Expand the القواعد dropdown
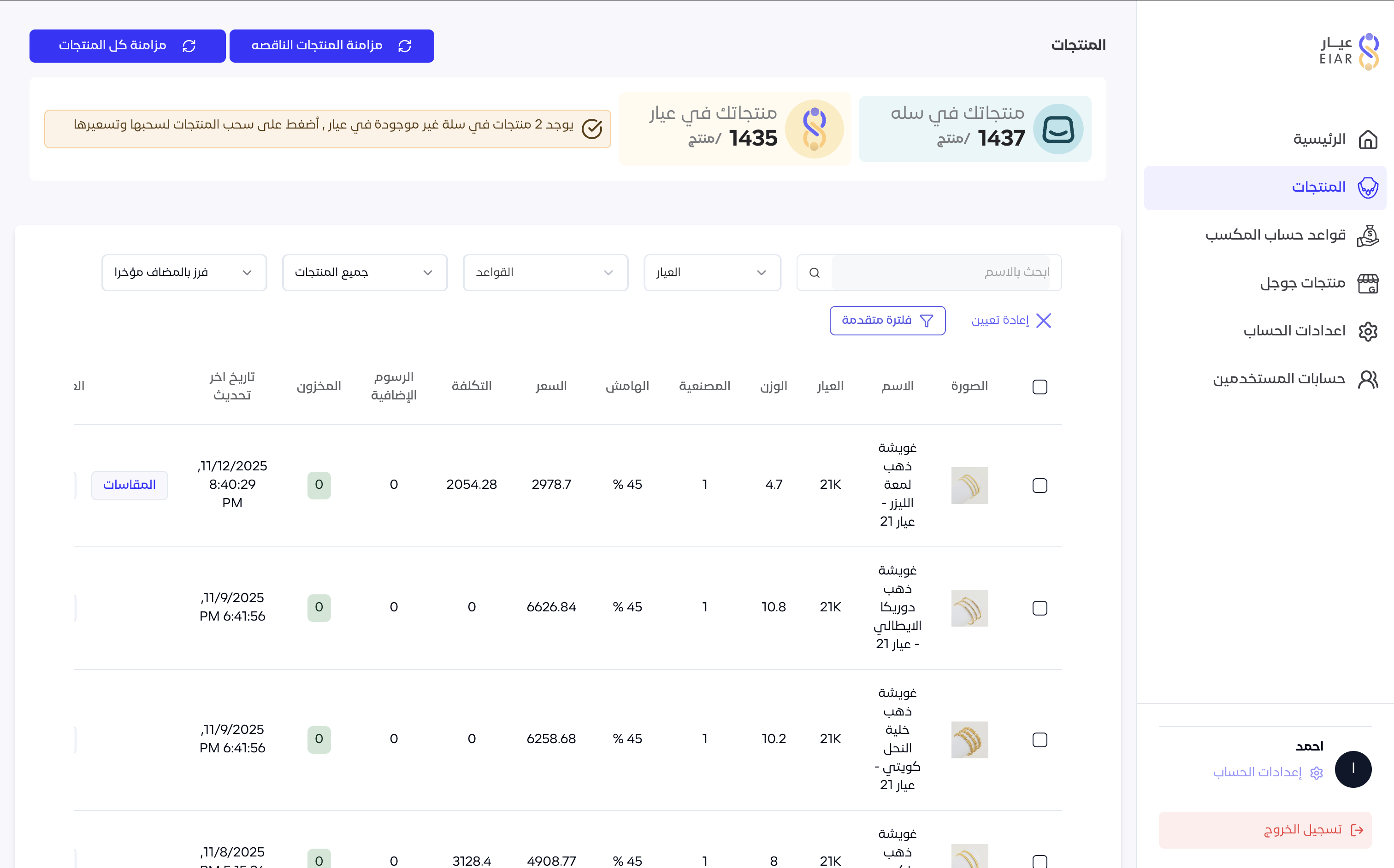1394x868 pixels. pyautogui.click(x=545, y=273)
